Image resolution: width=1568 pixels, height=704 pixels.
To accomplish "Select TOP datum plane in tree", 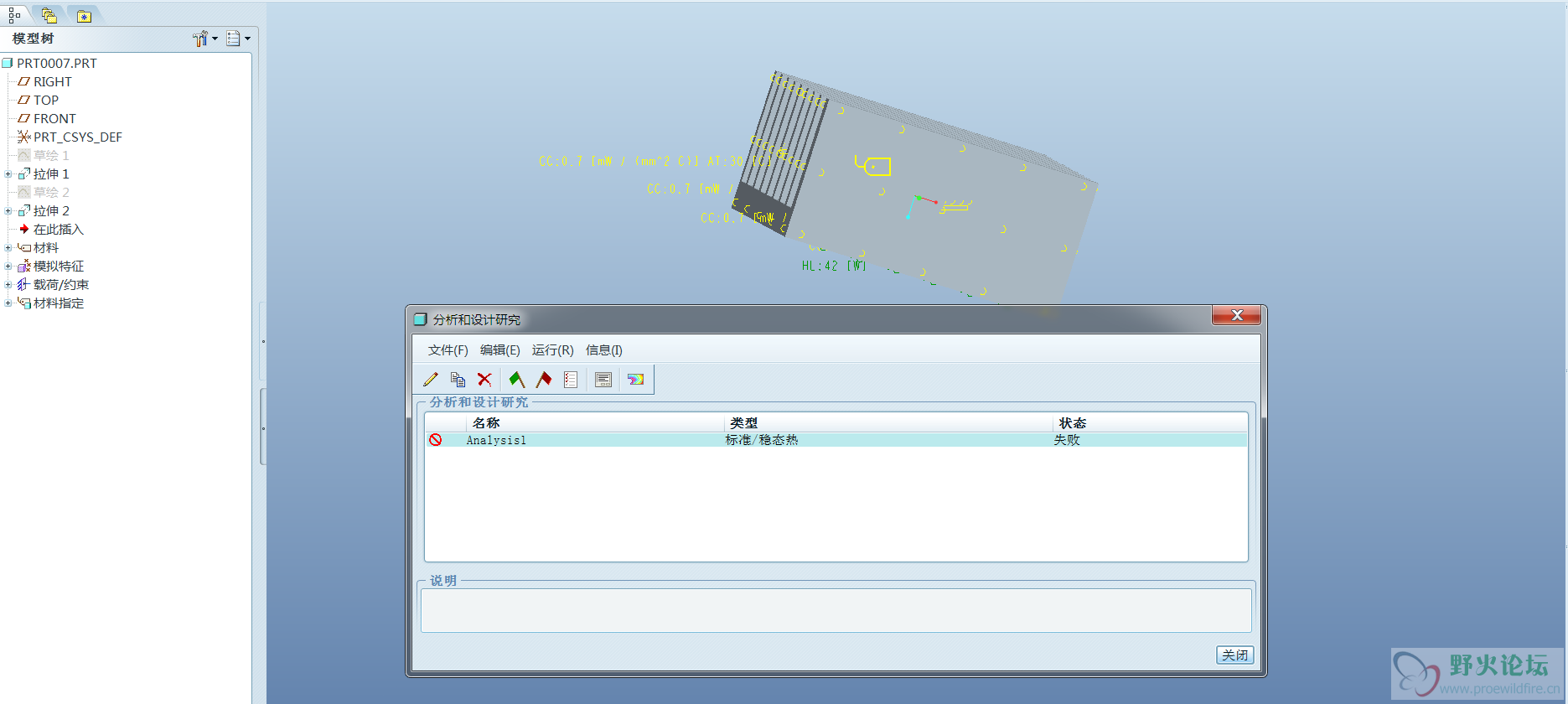I will coord(45,100).
